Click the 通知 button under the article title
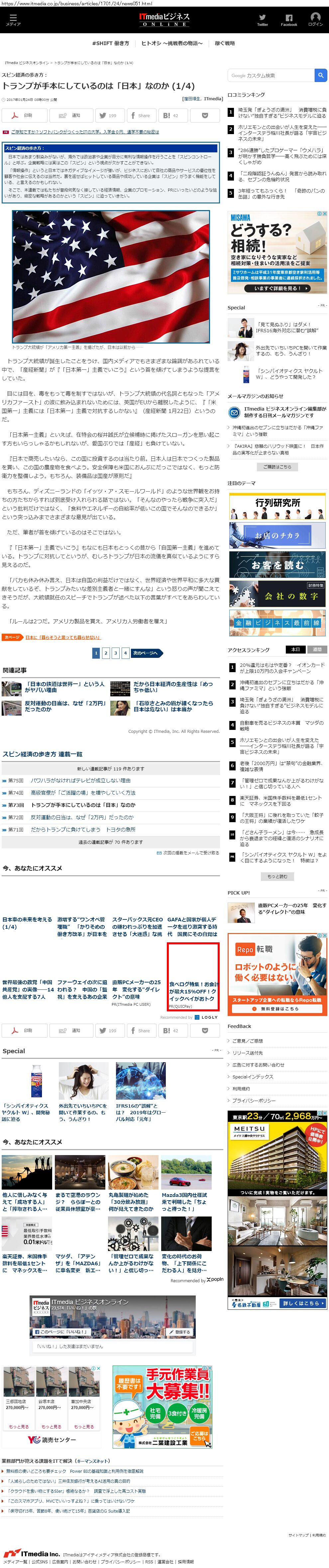Viewport: 329px width, 1568px height. 71,115
